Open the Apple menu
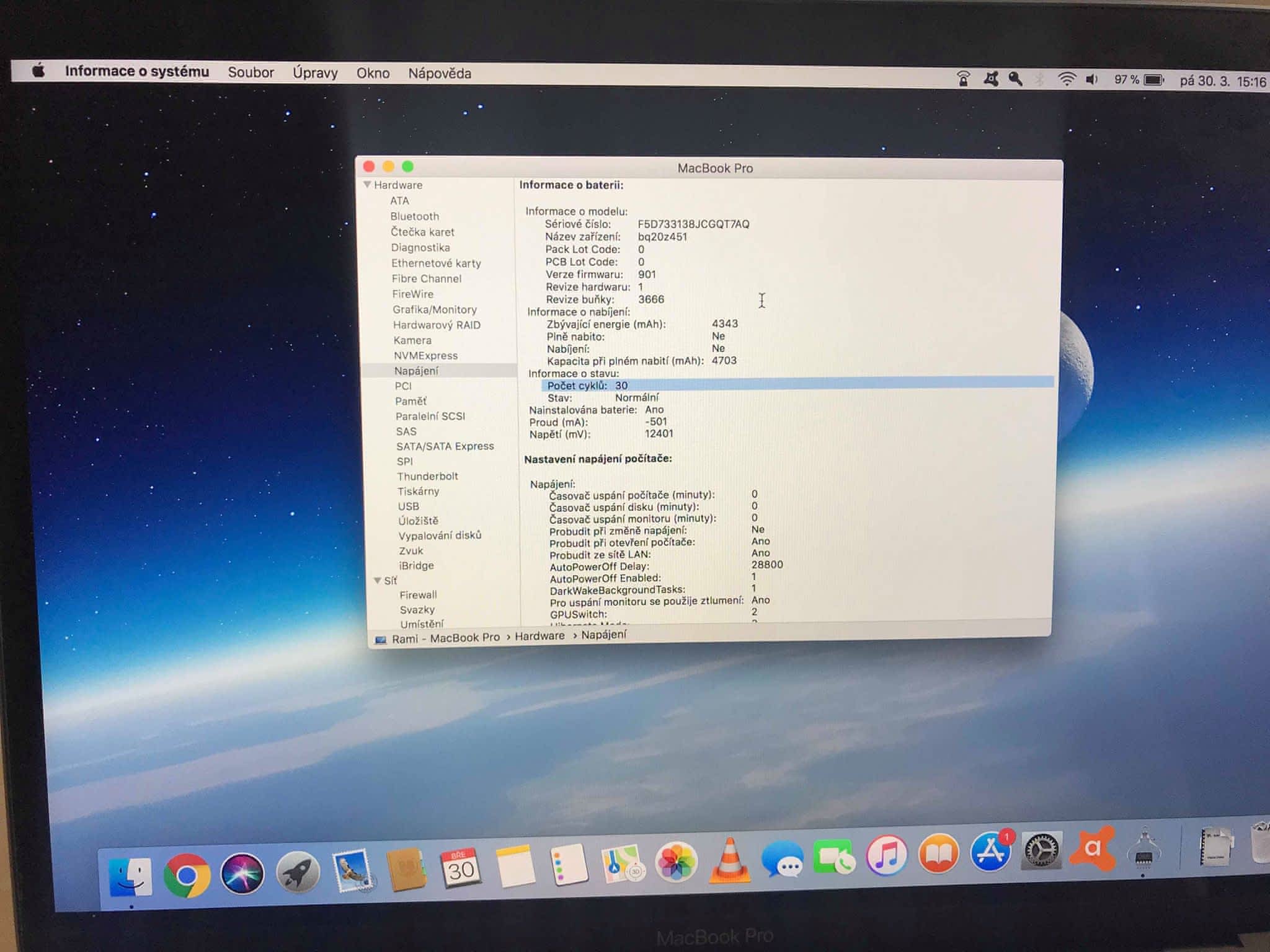1270x952 pixels. pyautogui.click(x=38, y=71)
